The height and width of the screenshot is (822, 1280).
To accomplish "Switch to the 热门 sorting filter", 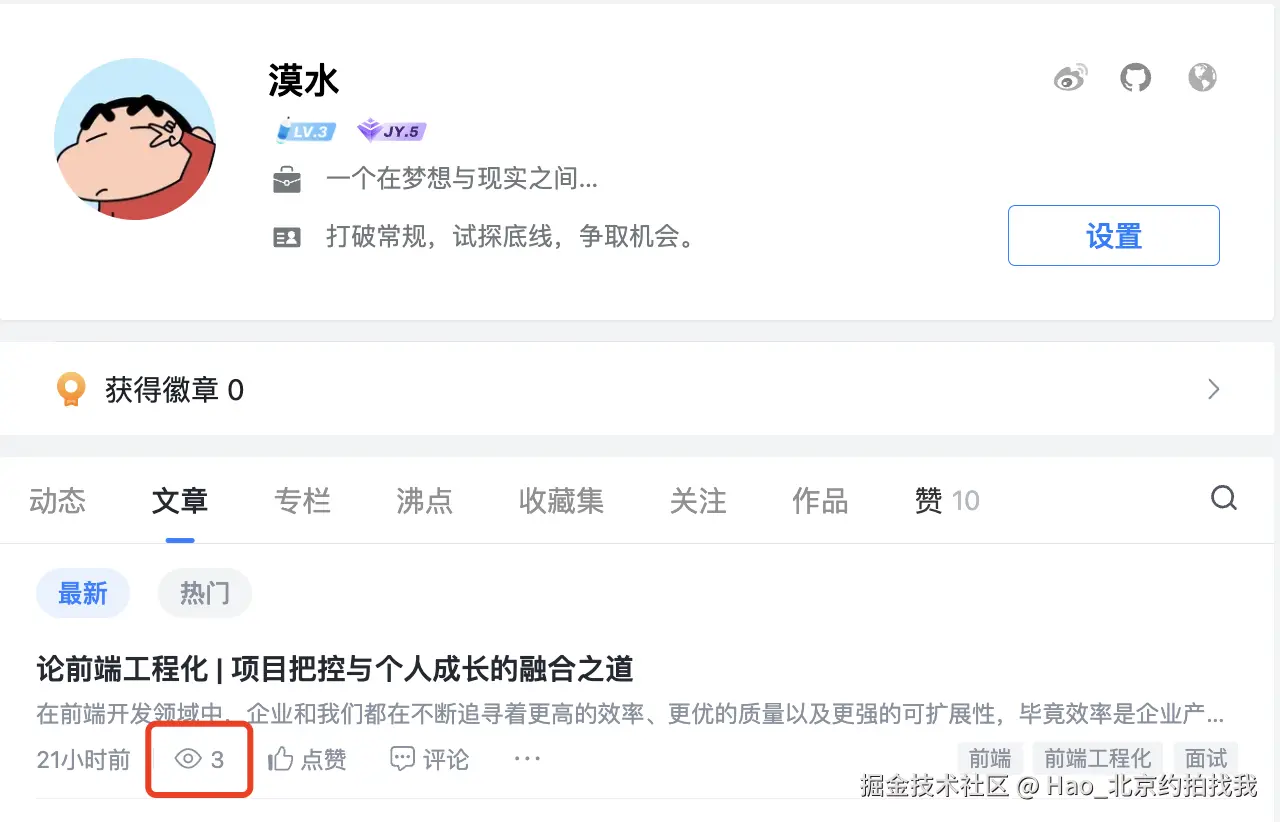I will pyautogui.click(x=205, y=593).
